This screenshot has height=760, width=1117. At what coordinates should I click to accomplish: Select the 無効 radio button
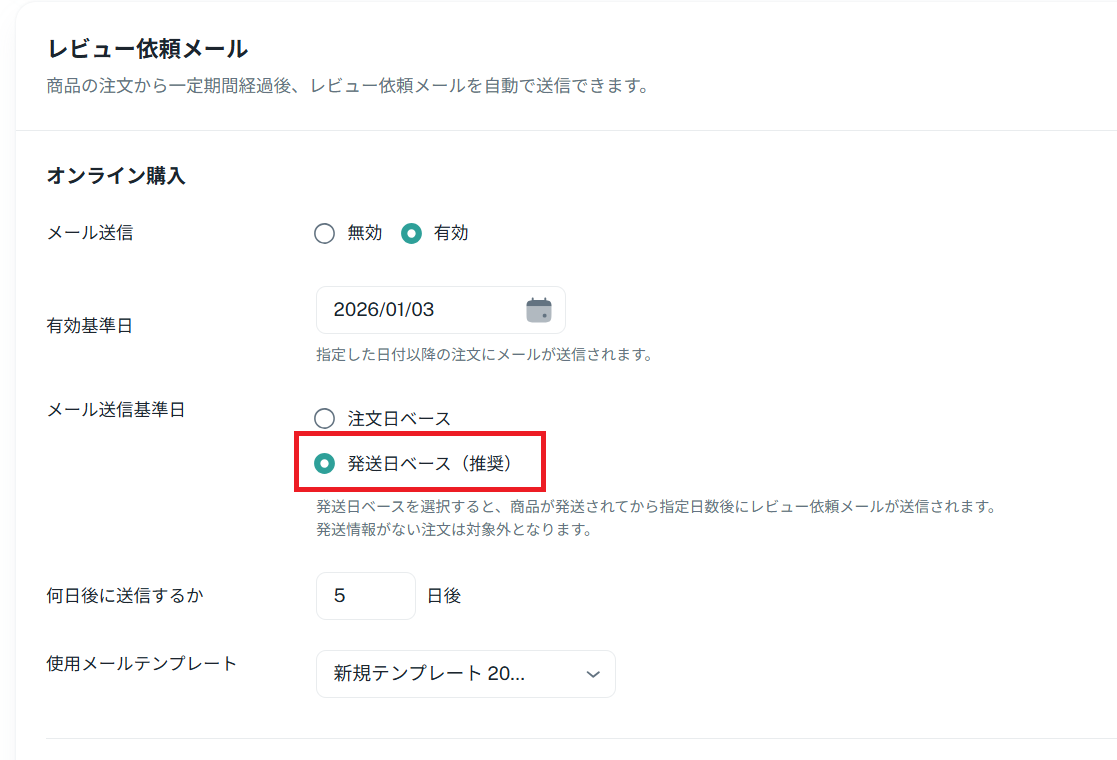[324, 233]
